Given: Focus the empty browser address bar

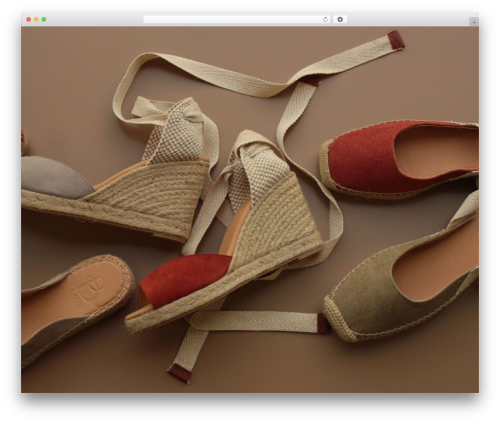Looking at the screenshot, I should coord(237,20).
